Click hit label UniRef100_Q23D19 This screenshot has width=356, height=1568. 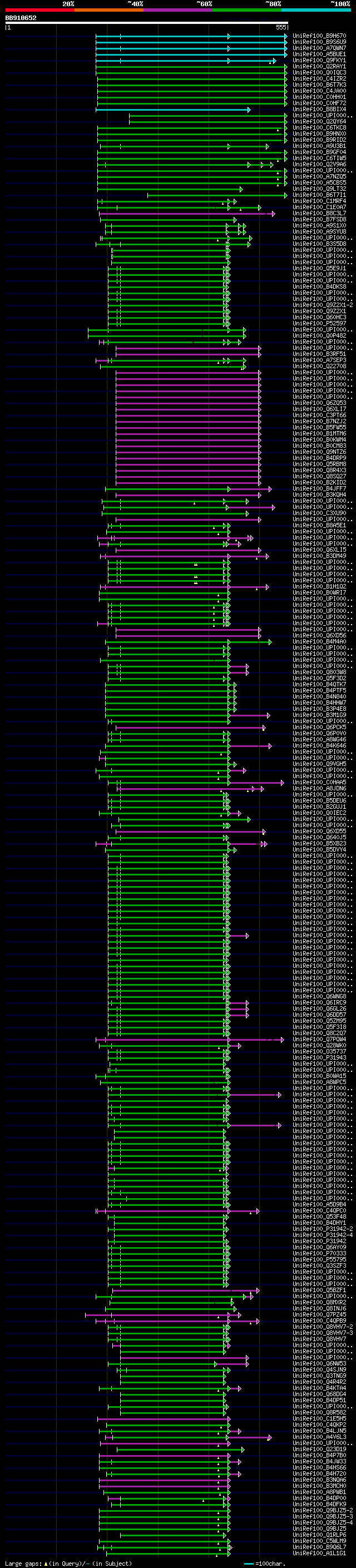click(x=319, y=1450)
